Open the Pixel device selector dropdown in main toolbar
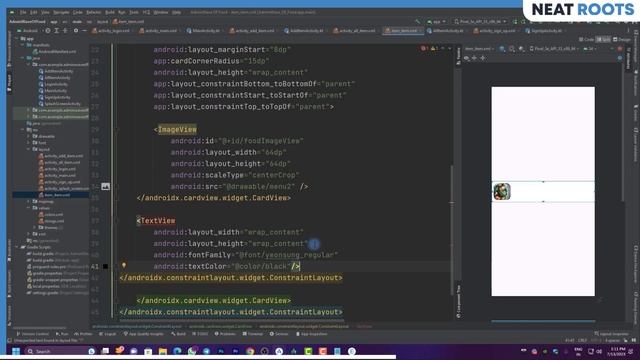Image resolution: width=640 pixels, height=360 pixels. 480,21
